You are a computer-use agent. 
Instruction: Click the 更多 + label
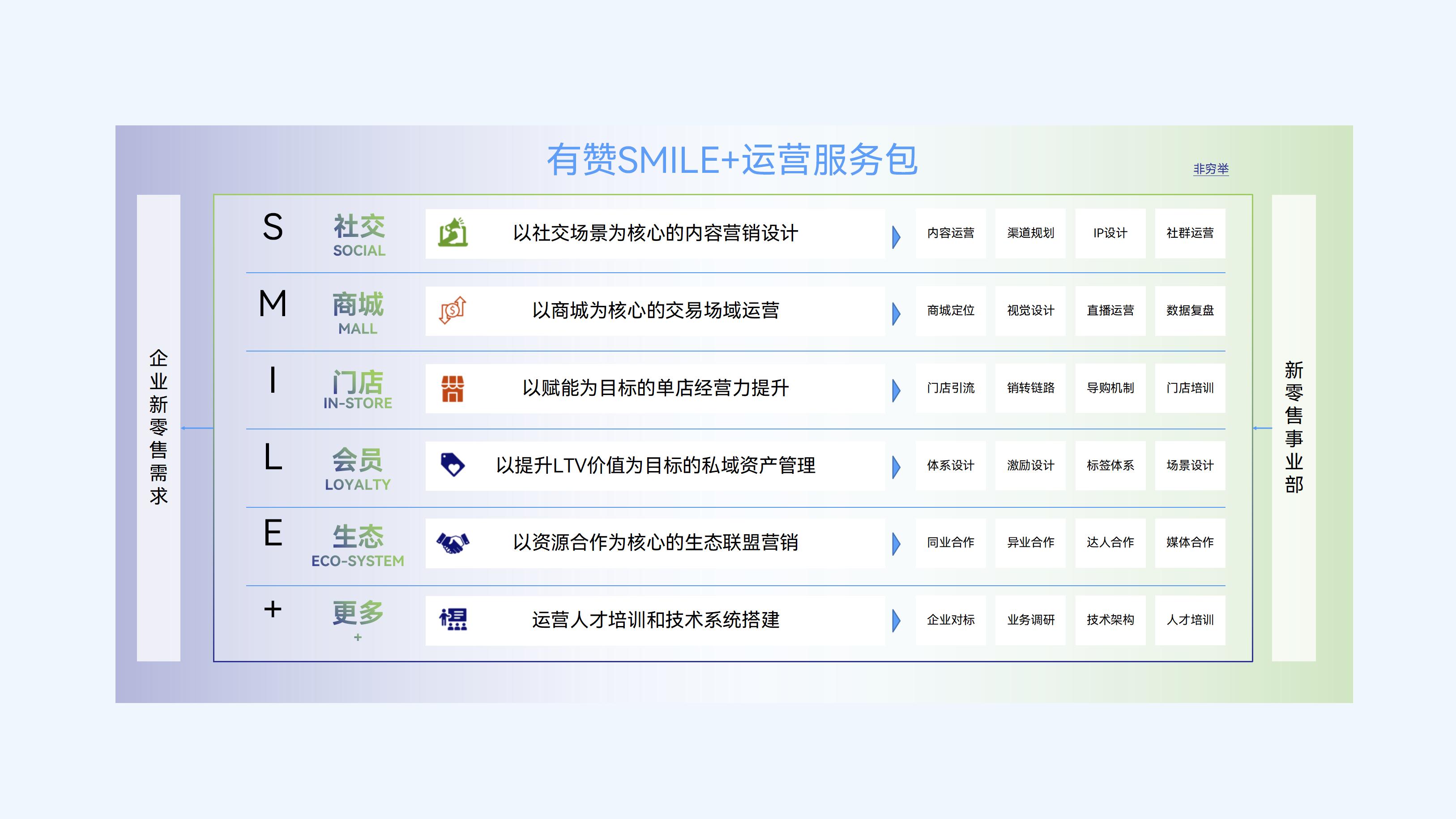click(358, 621)
